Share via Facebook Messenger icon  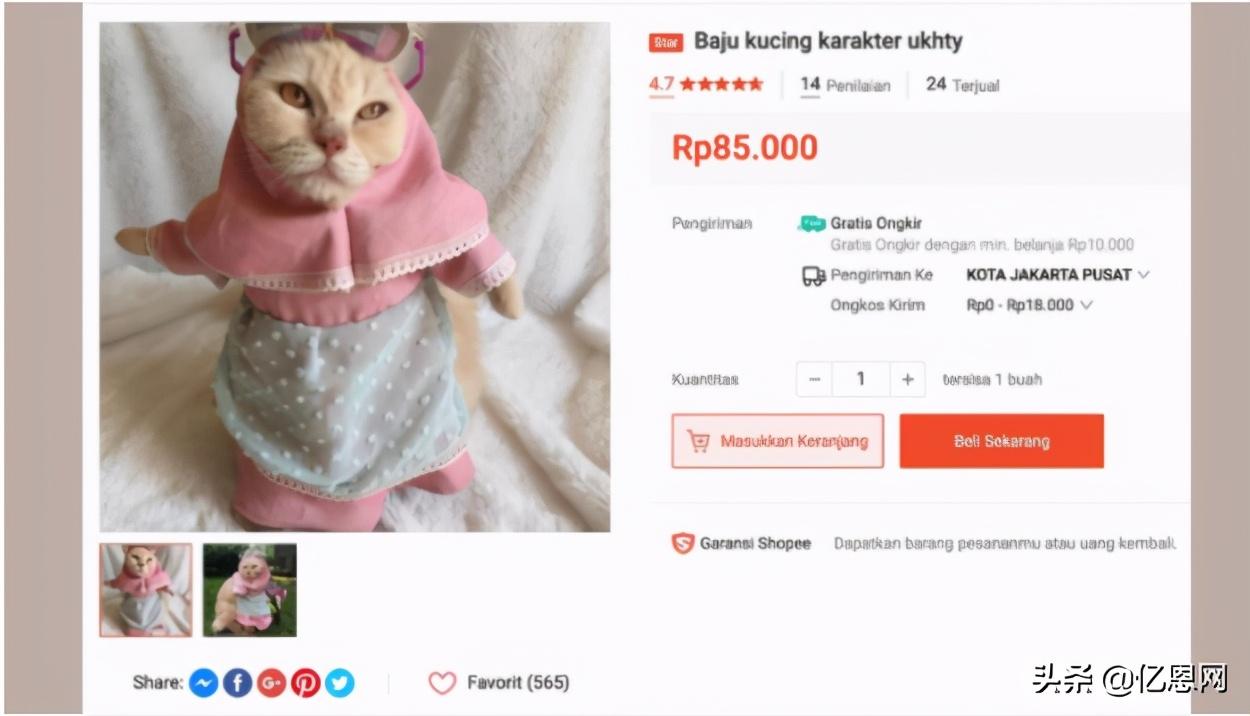pos(203,683)
